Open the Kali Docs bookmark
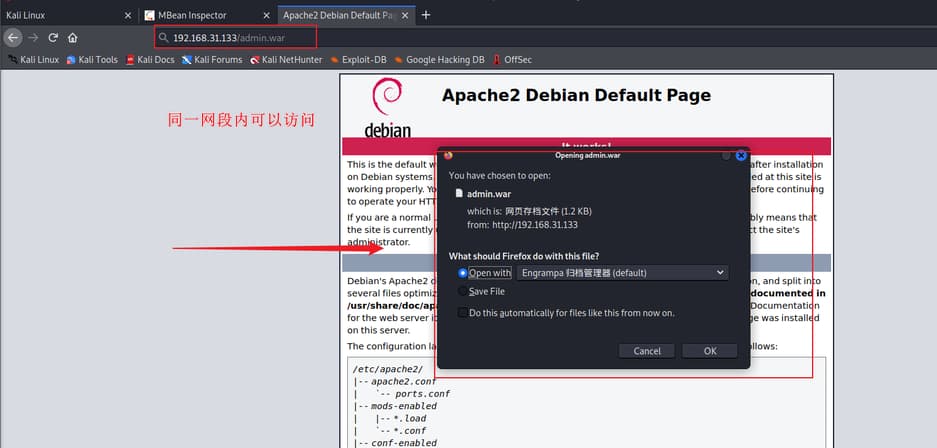 [x=150, y=60]
